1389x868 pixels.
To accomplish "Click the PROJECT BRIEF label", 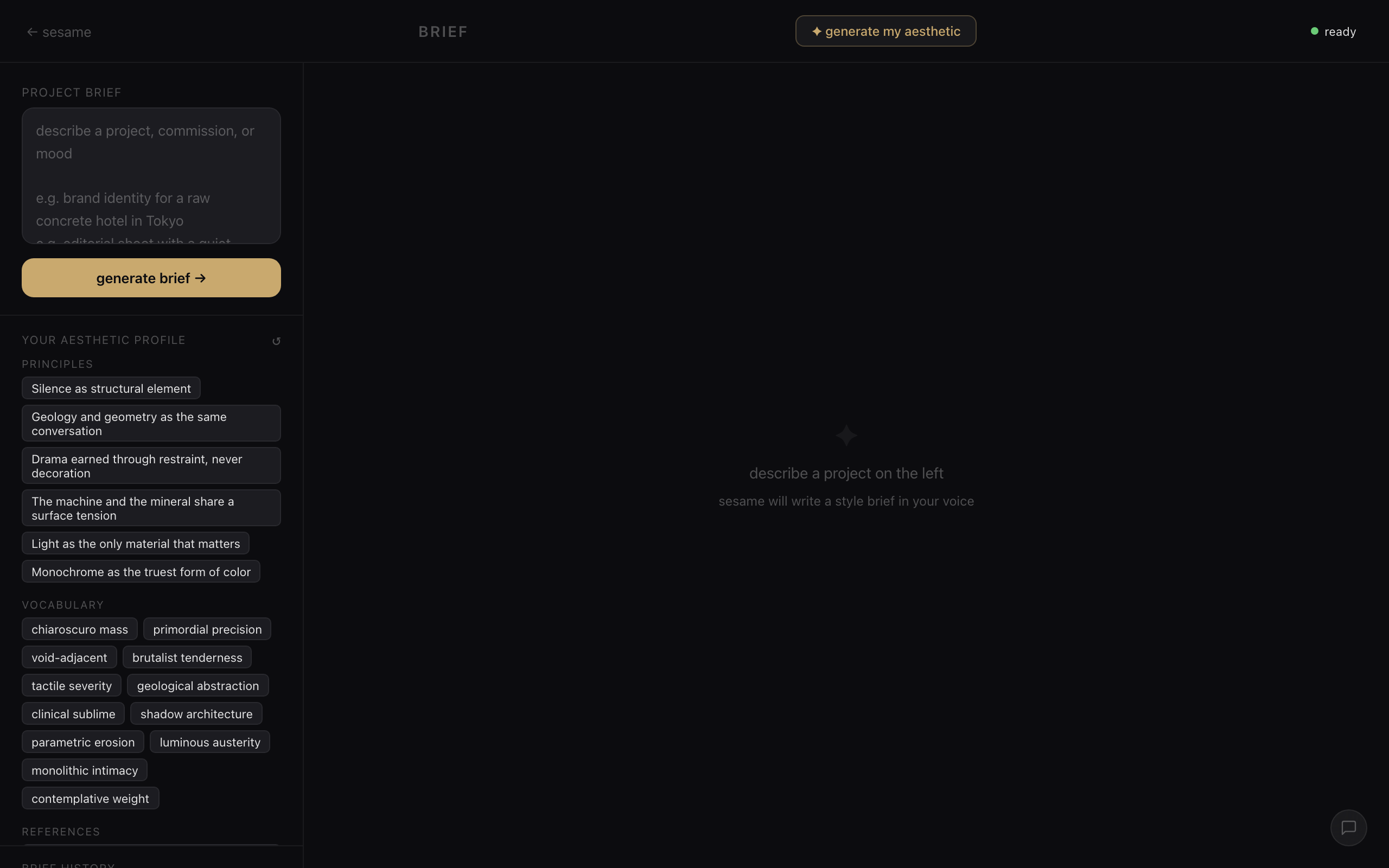I will [x=72, y=92].
